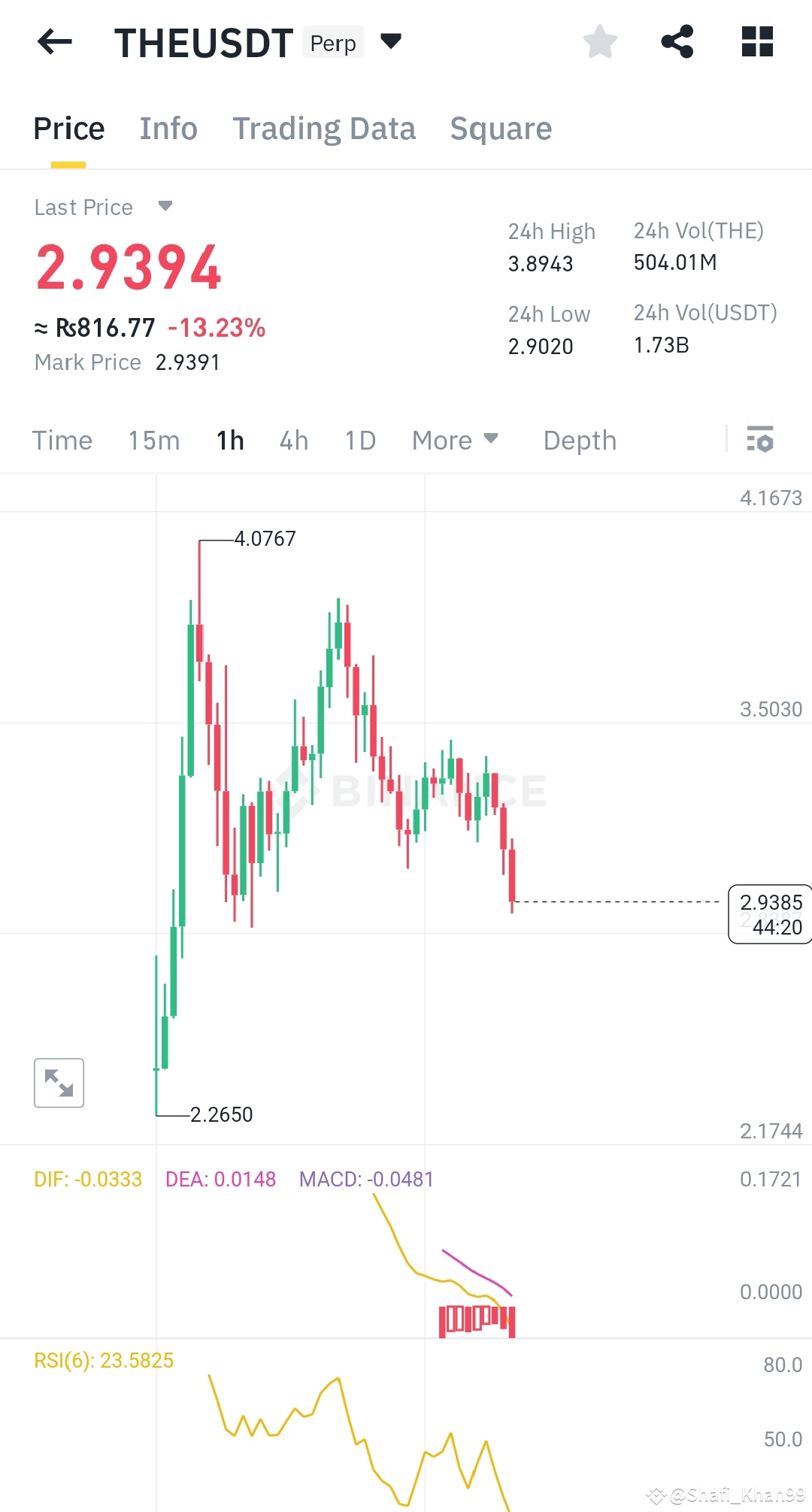Viewport: 812px width, 1512px height.
Task: Select the Square tab
Action: 500,128
